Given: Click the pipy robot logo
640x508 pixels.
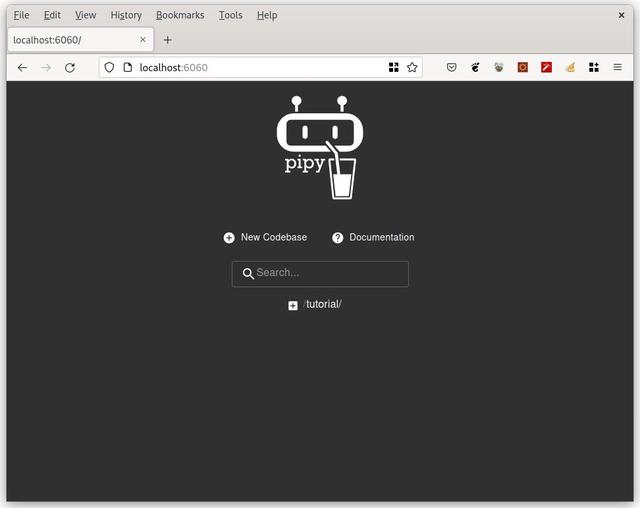Looking at the screenshot, I should [x=320, y=148].
